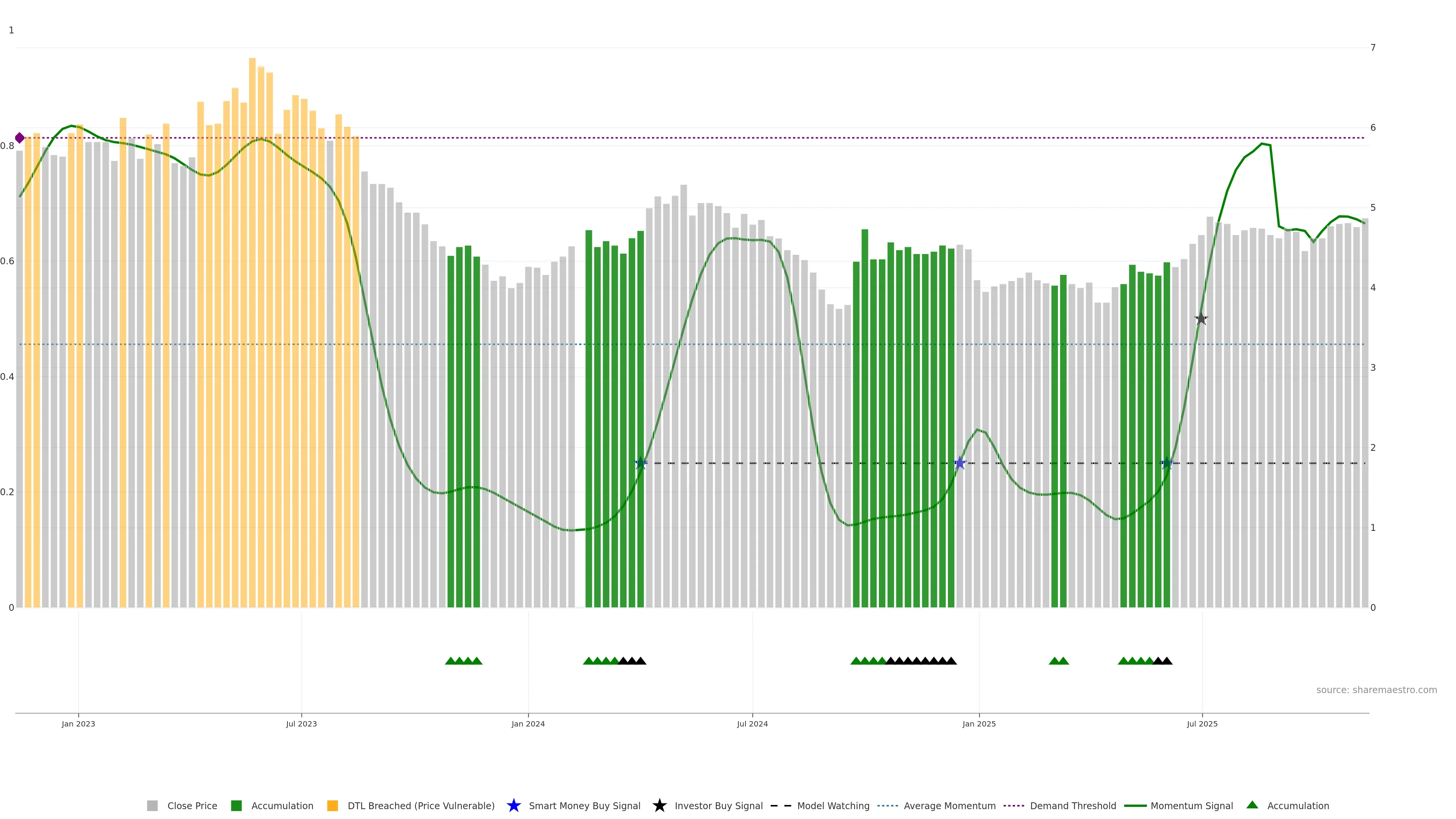Click the purple diamond Demand Threshold marker
Screen dimensions: 1456x819
[20, 138]
